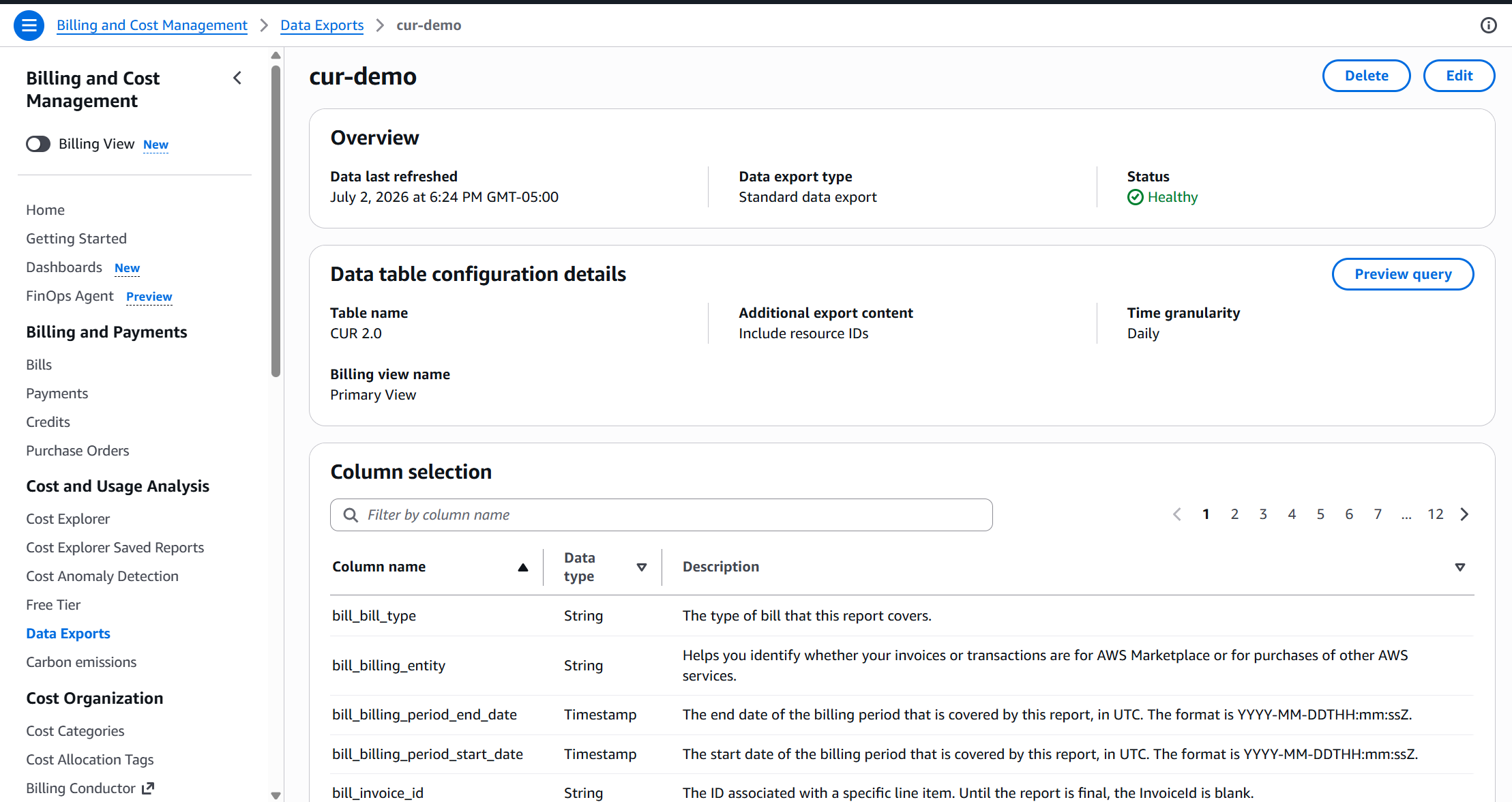Open the hamburger navigation menu
The height and width of the screenshot is (802, 1512).
tap(29, 25)
